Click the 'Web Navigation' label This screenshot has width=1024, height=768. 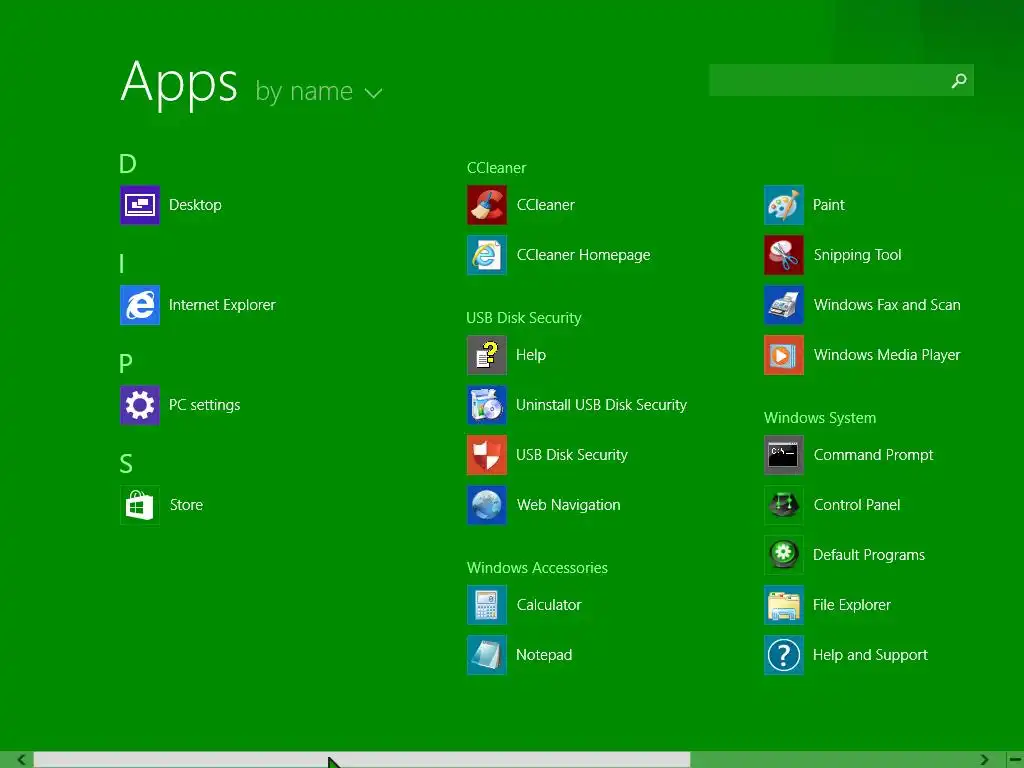(x=568, y=505)
